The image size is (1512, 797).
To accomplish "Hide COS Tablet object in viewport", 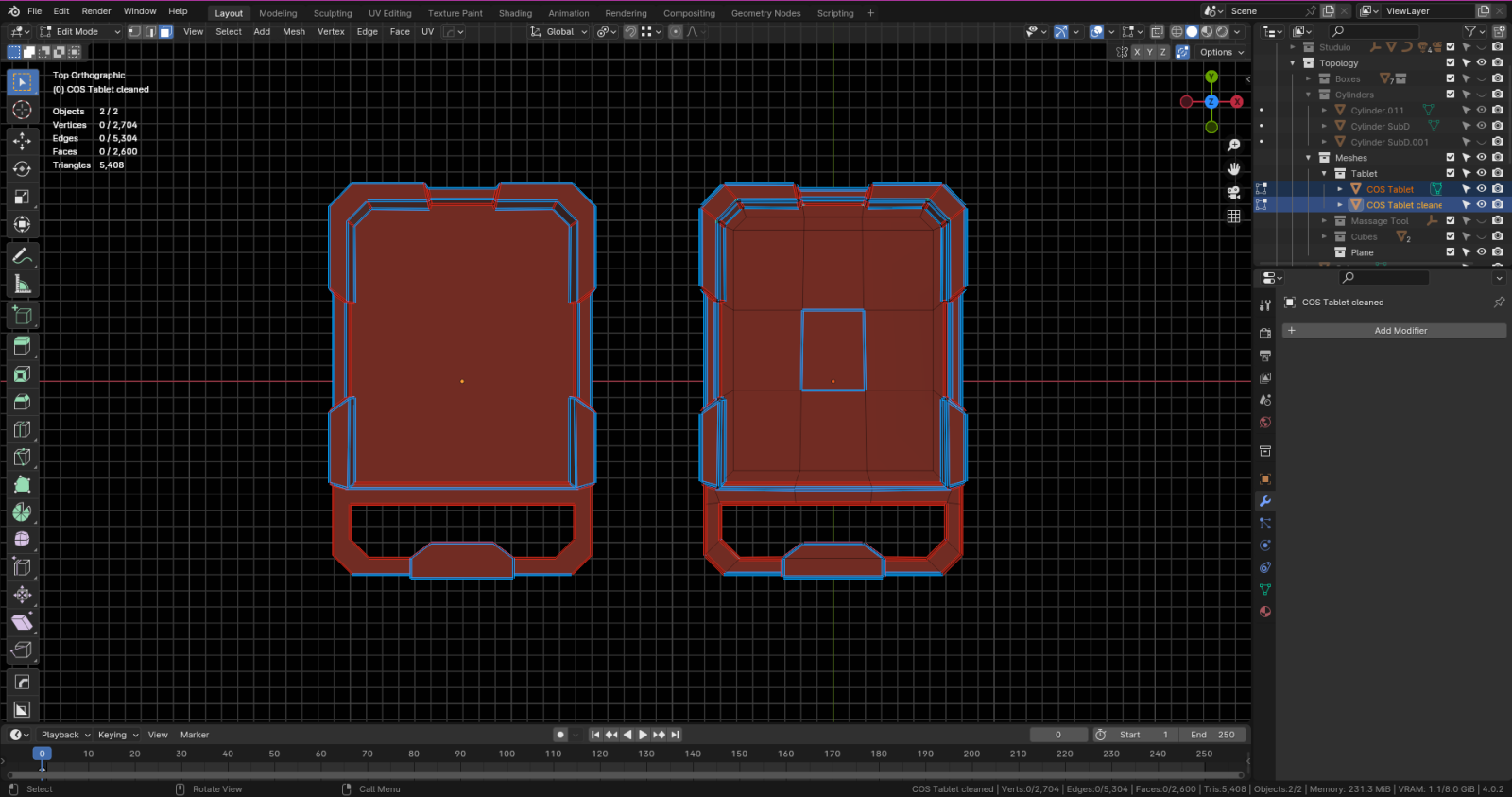I will pyautogui.click(x=1481, y=189).
